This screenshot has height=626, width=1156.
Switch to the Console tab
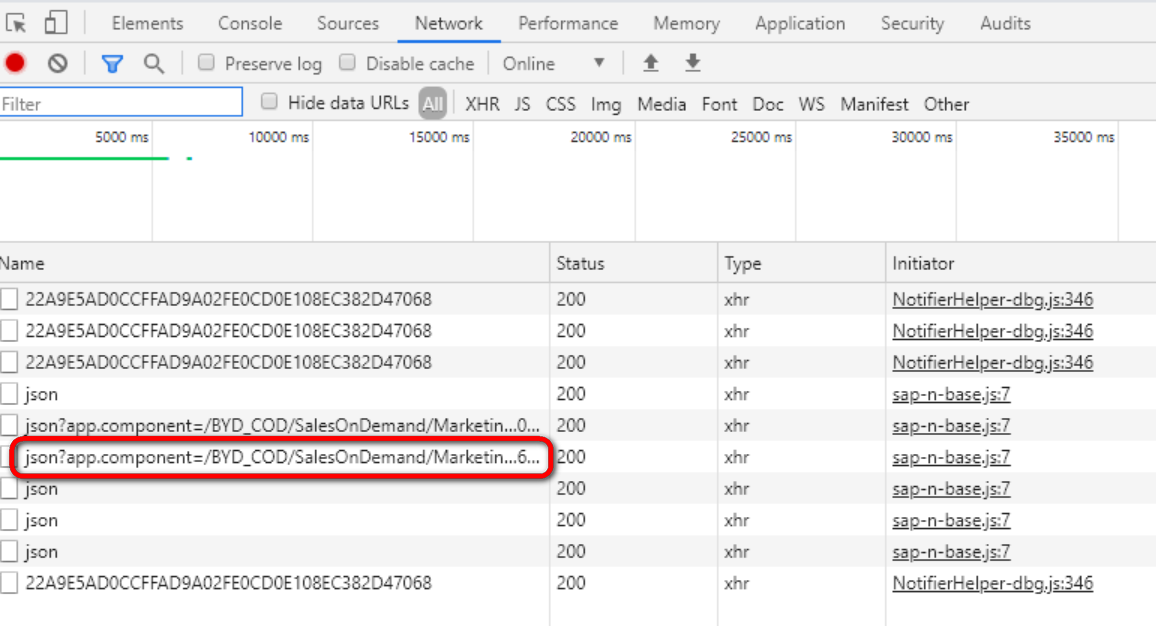coord(249,22)
